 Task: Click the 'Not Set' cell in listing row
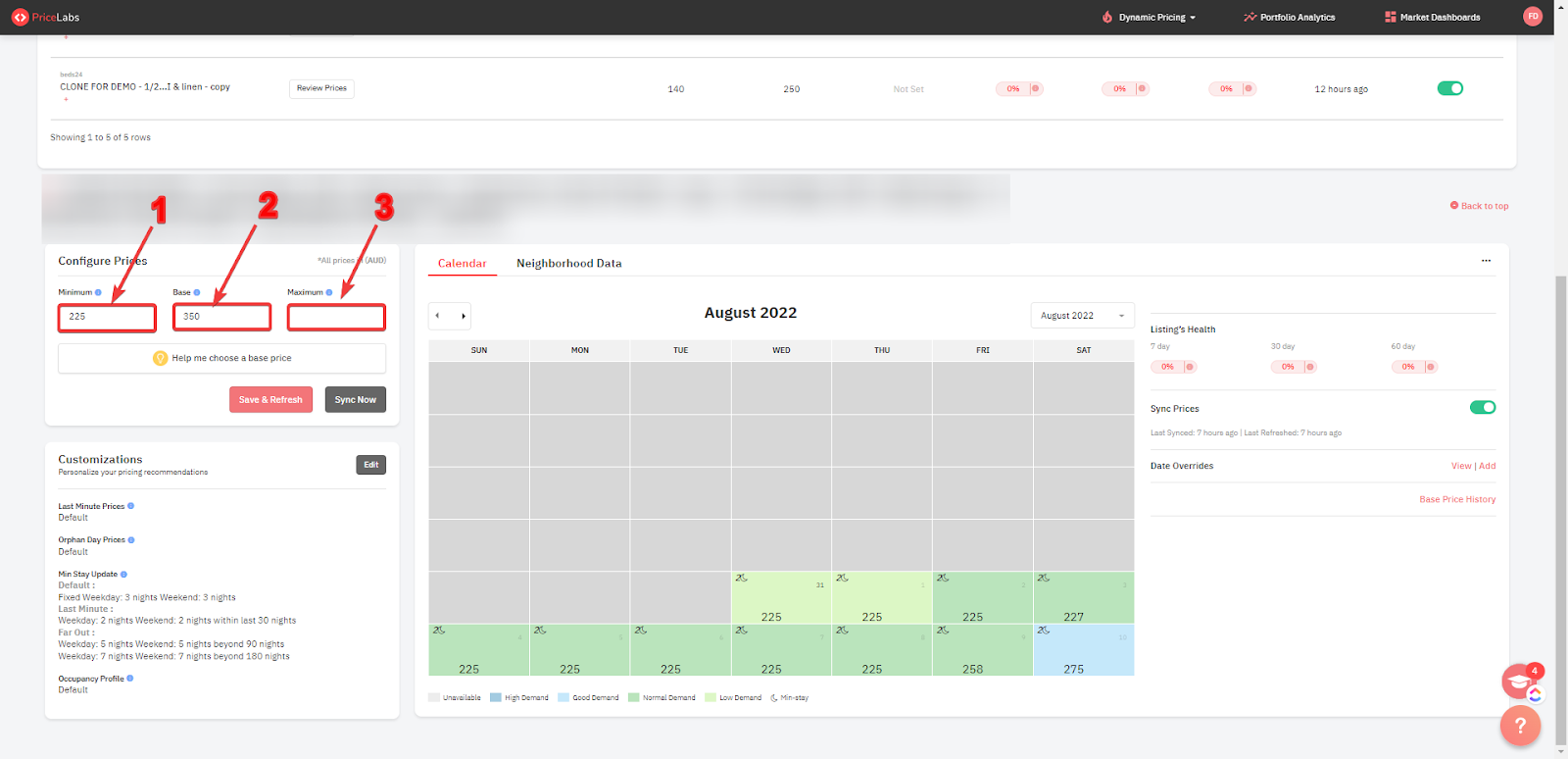pyautogui.click(x=908, y=89)
